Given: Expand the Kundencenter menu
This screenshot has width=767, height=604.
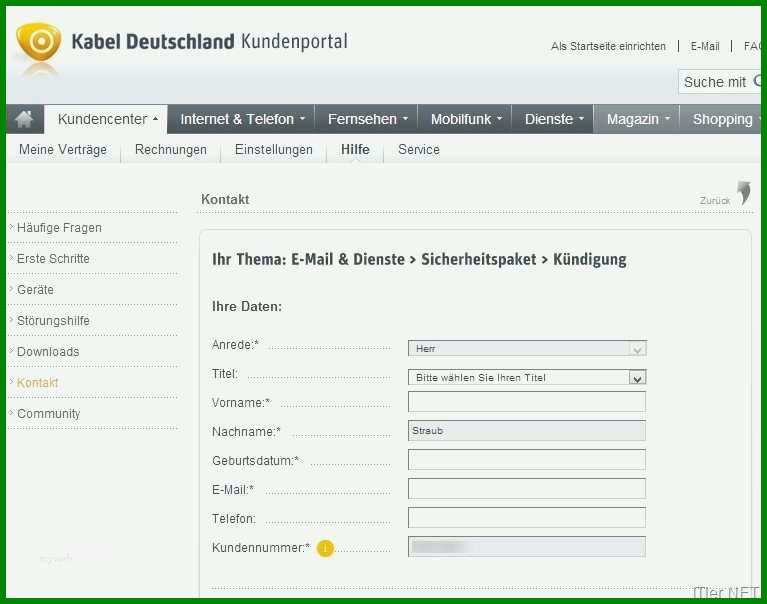Looking at the screenshot, I should pos(106,119).
